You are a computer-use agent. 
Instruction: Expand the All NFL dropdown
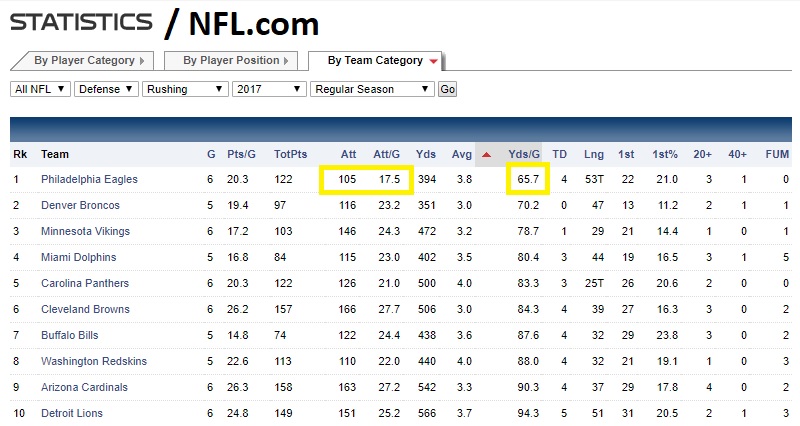click(x=40, y=89)
